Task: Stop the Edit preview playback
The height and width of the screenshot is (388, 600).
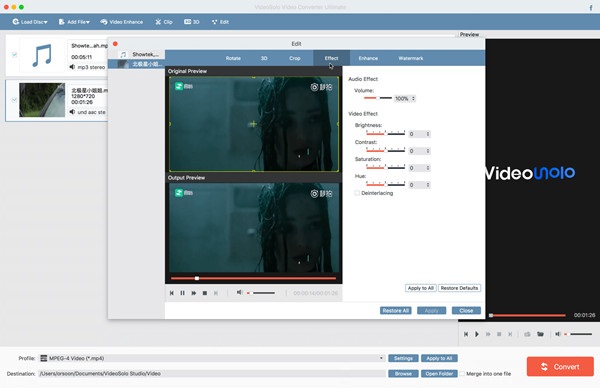Action: click(x=205, y=293)
